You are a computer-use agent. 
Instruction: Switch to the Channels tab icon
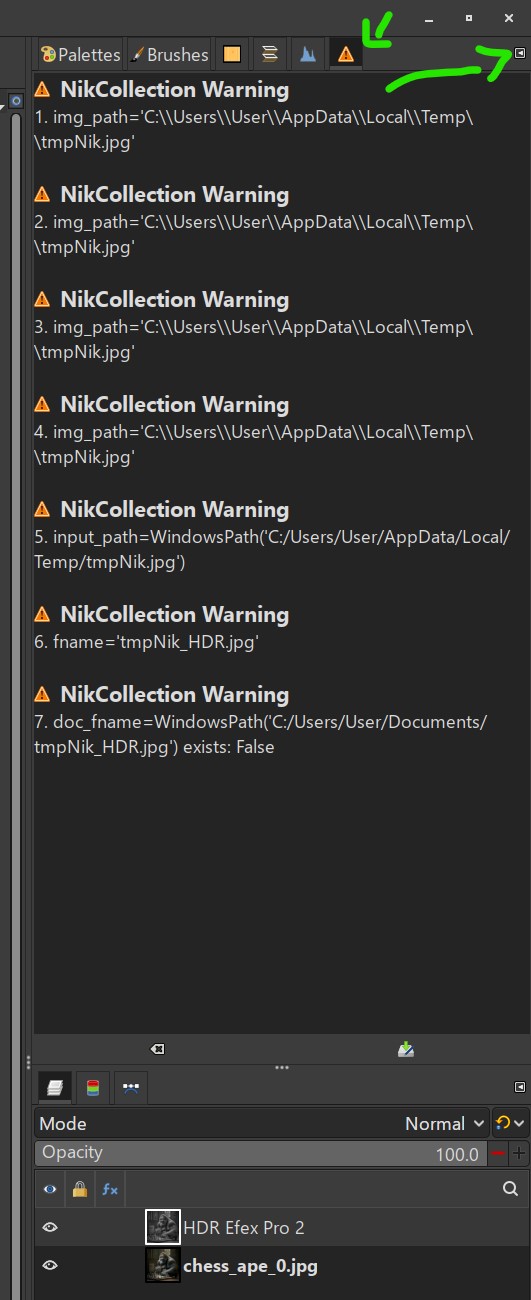[x=92, y=1086]
